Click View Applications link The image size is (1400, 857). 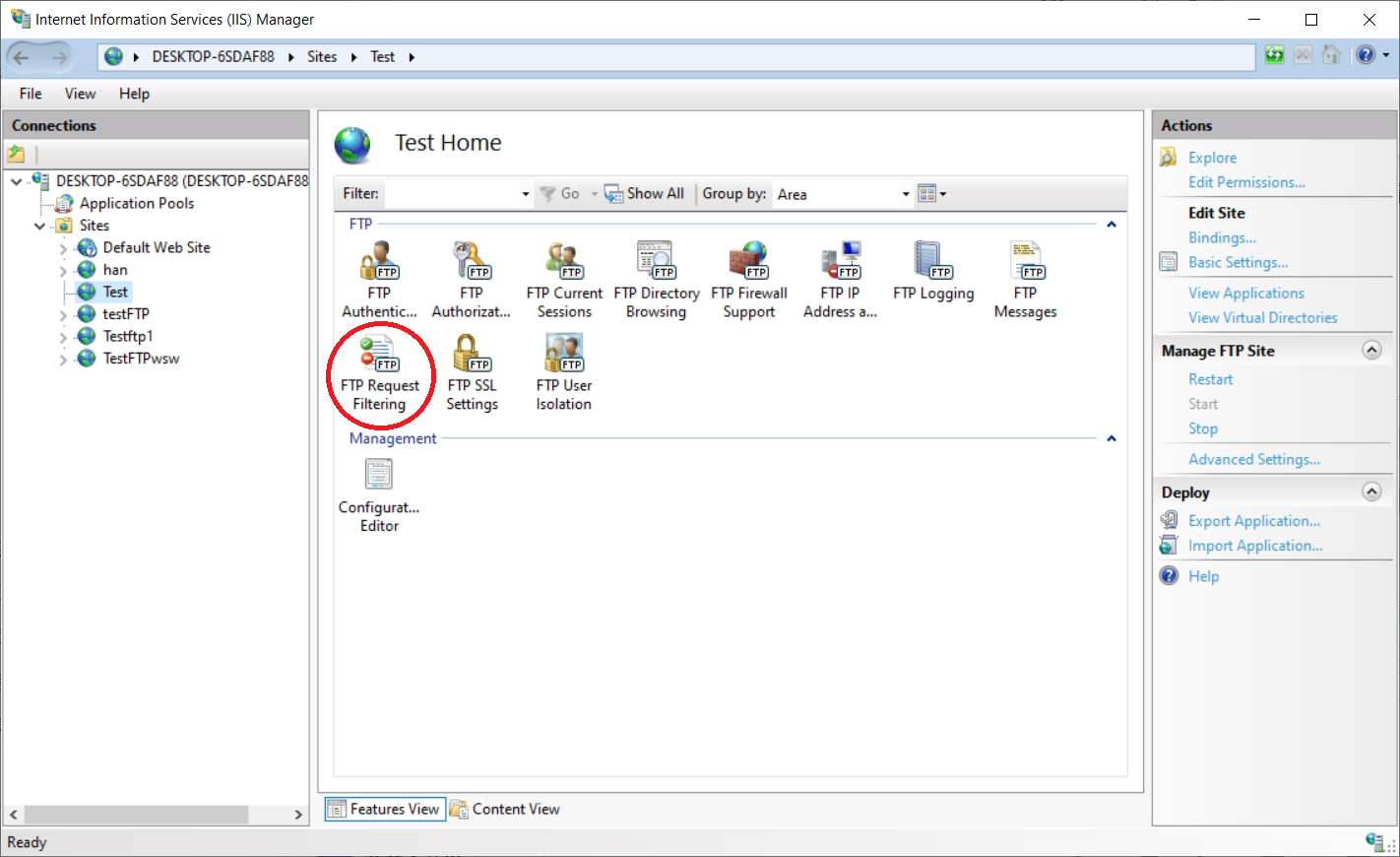pyautogui.click(x=1245, y=293)
